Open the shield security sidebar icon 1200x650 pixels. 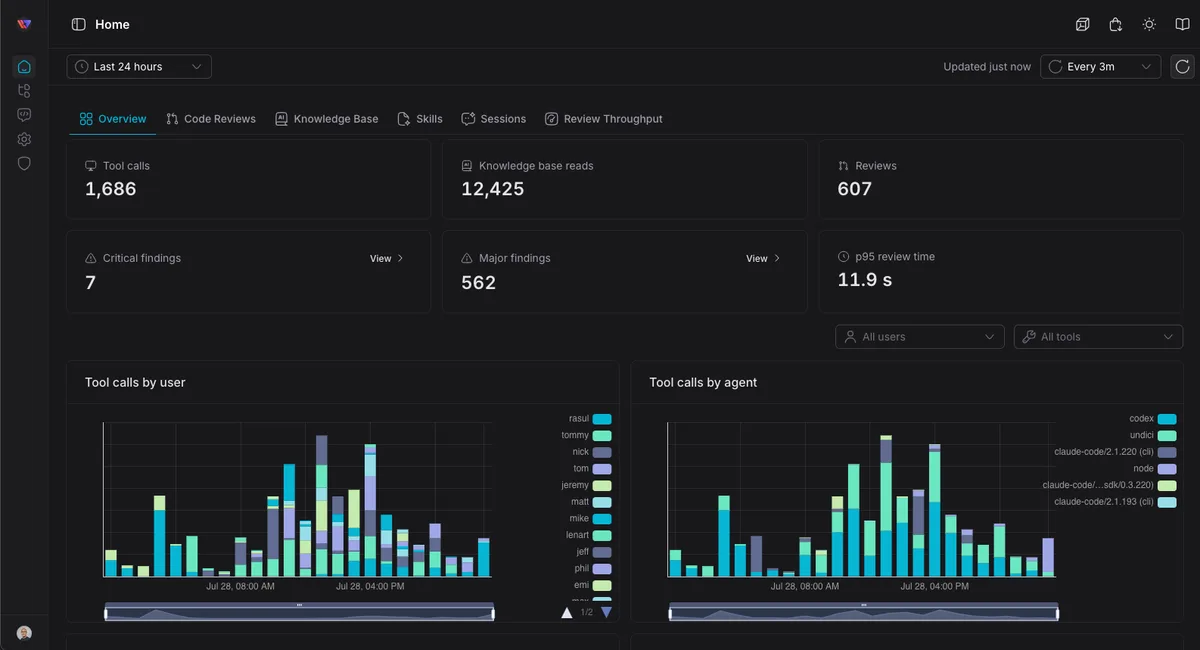click(24, 163)
